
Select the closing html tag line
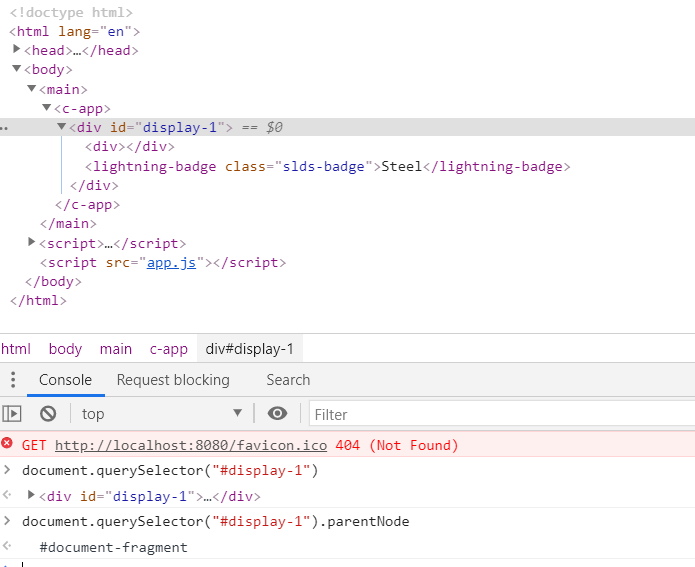click(x=38, y=301)
